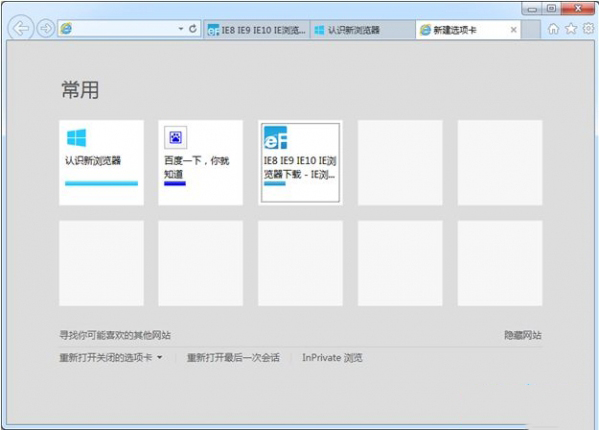Click the blank new tab button
Image resolution: width=599 pixels, height=430 pixels.
click(x=531, y=30)
